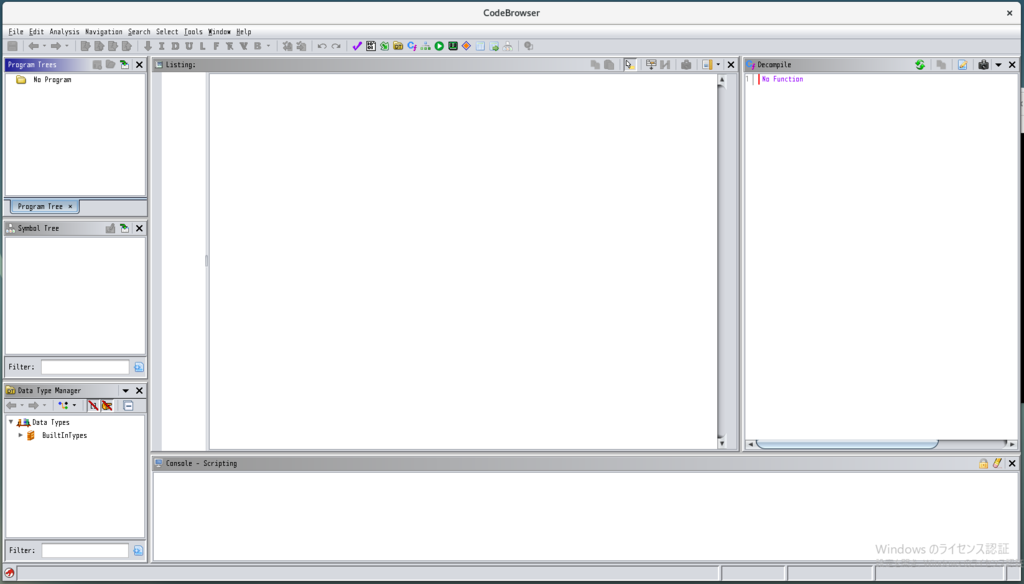
Task: Click the Data Type Manager filter options button
Action: (138, 551)
